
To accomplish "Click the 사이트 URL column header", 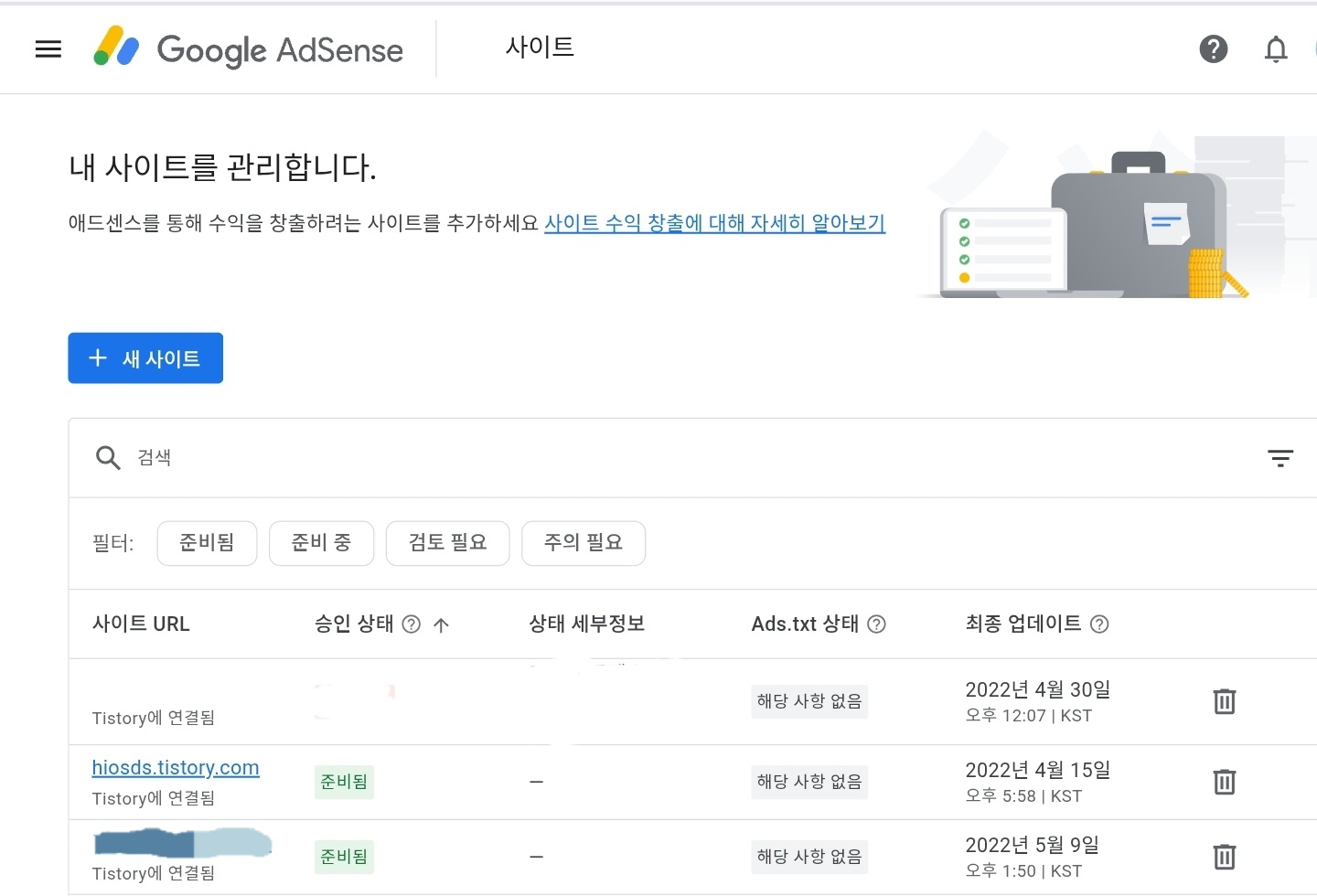I will tap(141, 624).
